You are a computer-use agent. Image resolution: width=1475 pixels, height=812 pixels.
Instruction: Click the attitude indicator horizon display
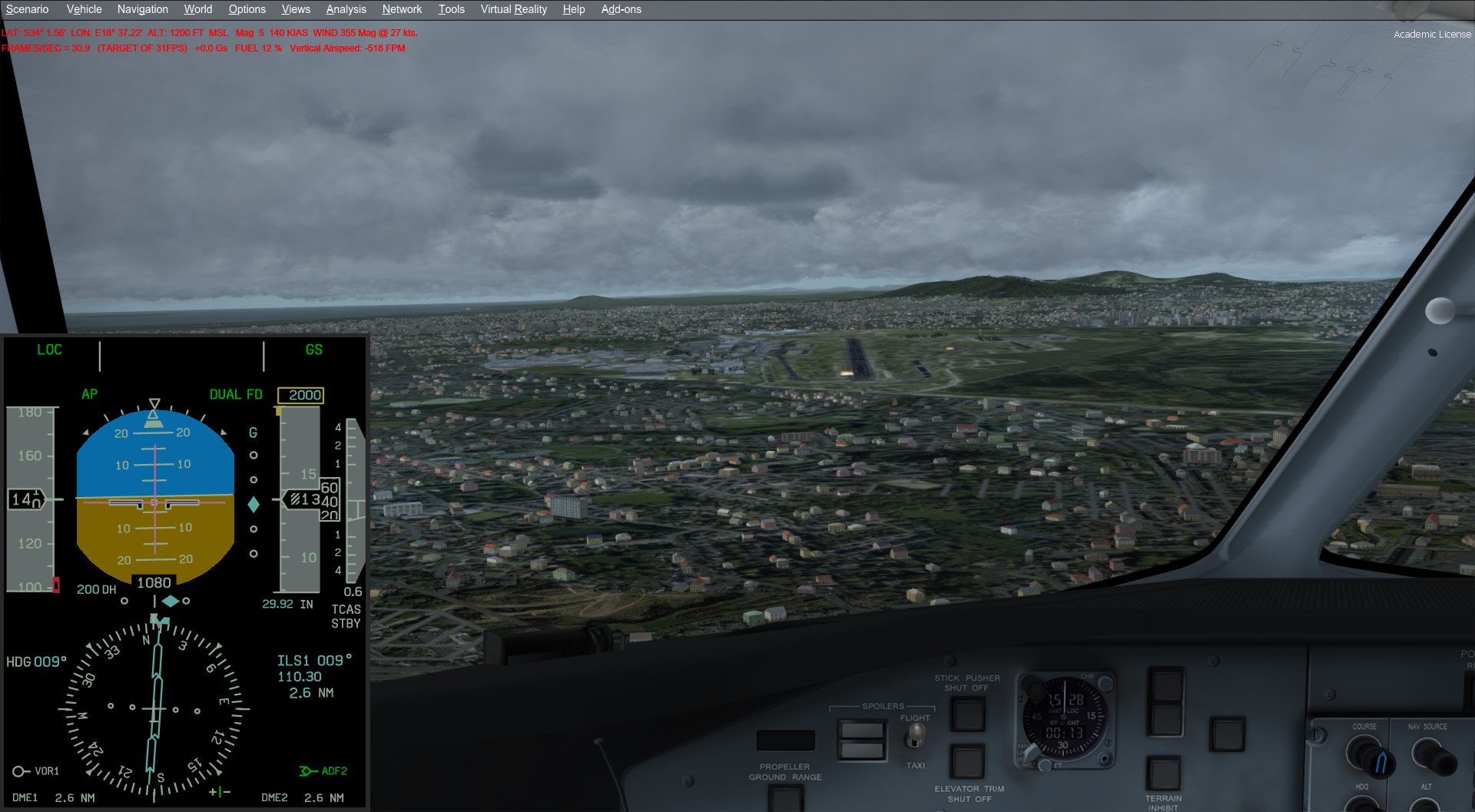[x=155, y=497]
